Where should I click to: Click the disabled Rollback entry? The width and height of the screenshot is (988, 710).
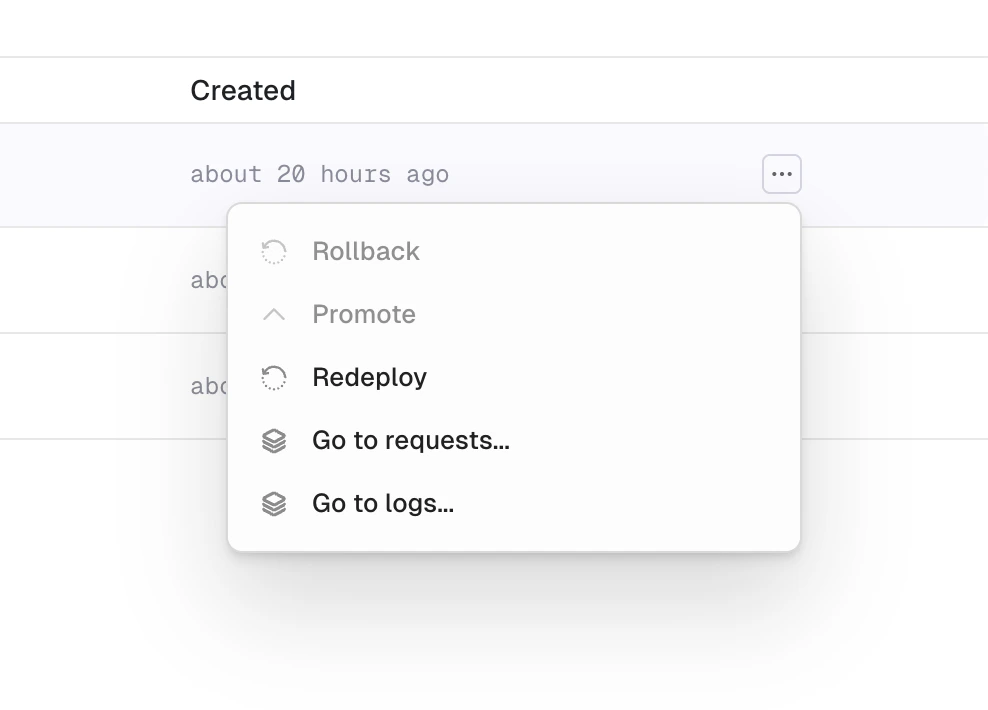click(x=365, y=252)
